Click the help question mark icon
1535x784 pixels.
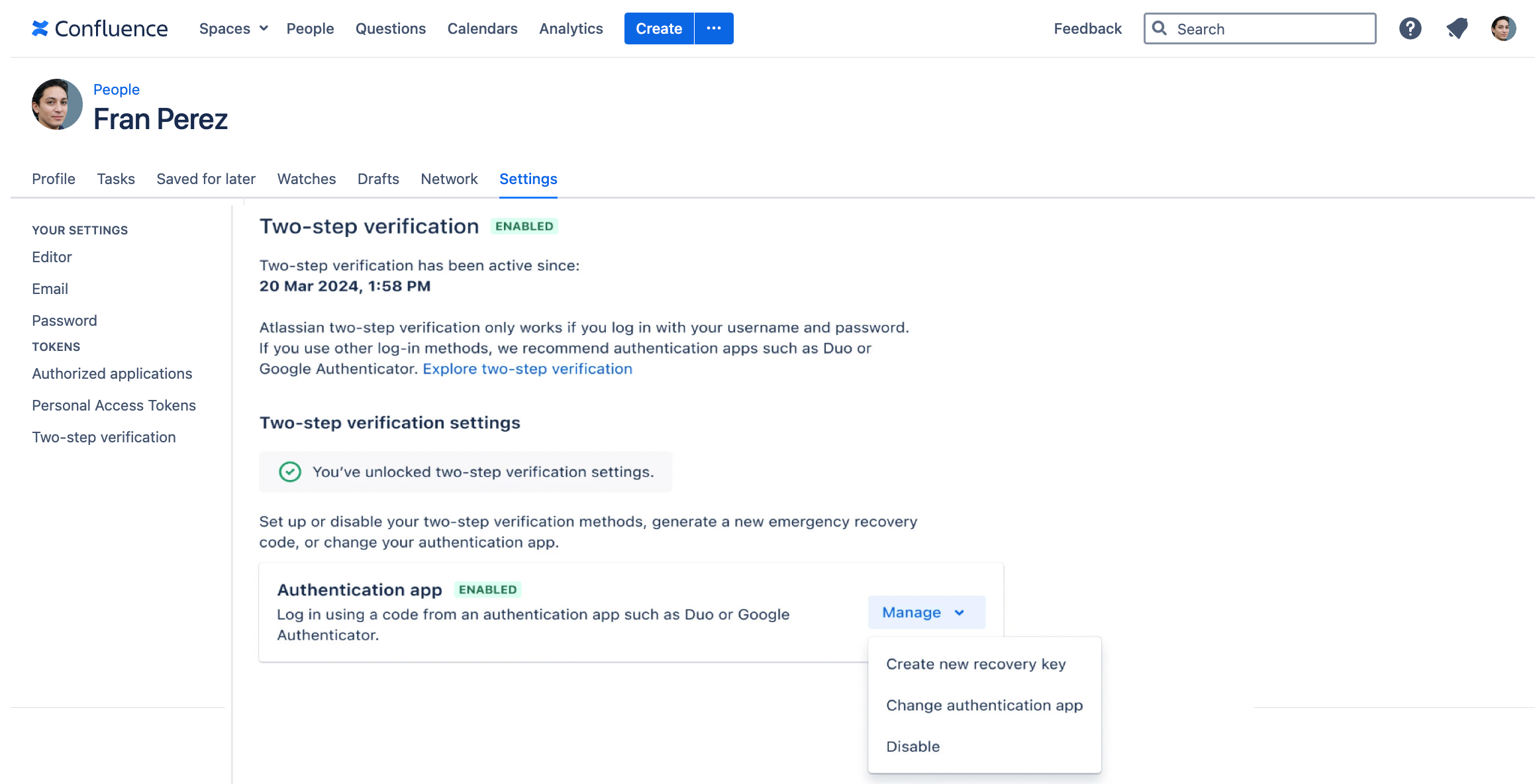coord(1410,28)
